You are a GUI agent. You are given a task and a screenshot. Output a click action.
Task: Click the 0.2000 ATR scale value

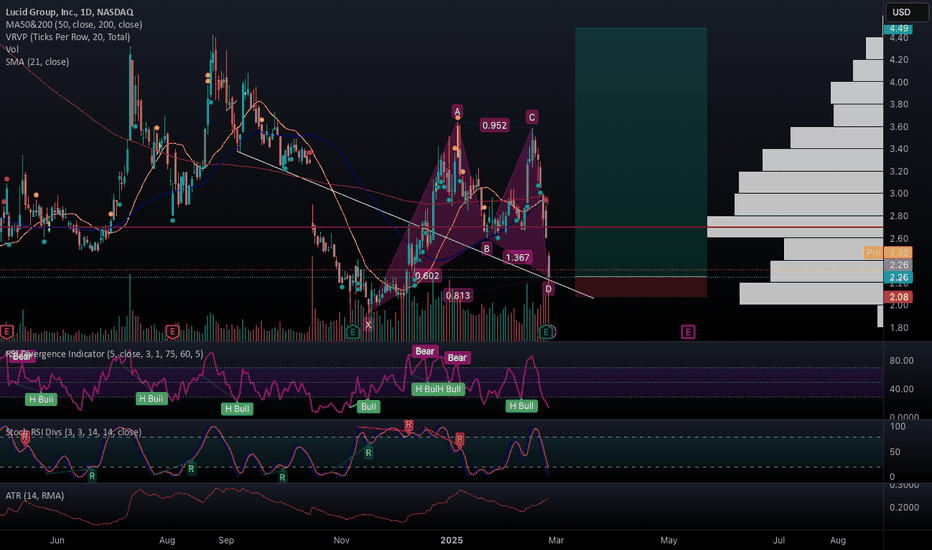click(904, 508)
